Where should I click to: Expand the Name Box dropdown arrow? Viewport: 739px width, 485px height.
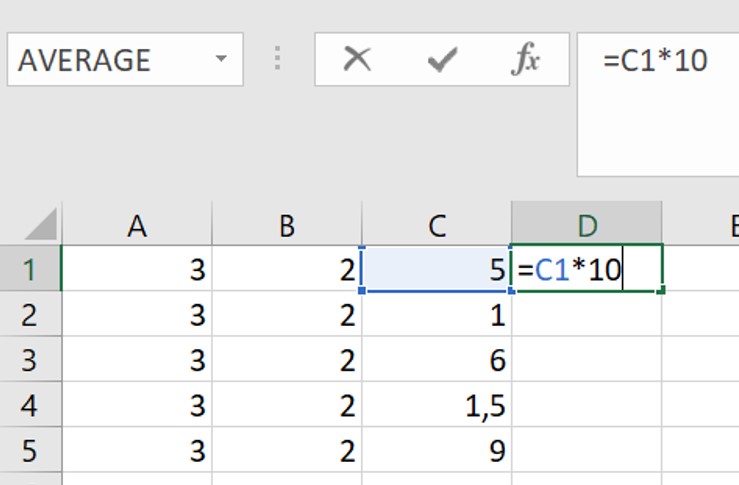click(x=221, y=60)
